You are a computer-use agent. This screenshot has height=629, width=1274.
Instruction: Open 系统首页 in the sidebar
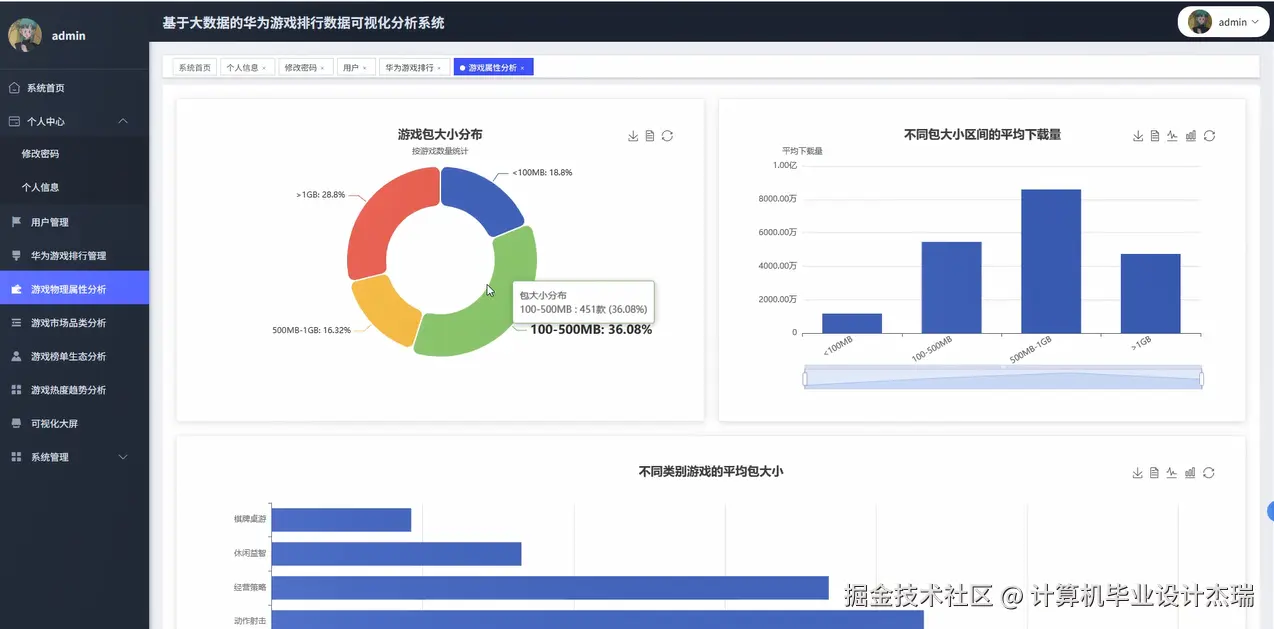(74, 88)
